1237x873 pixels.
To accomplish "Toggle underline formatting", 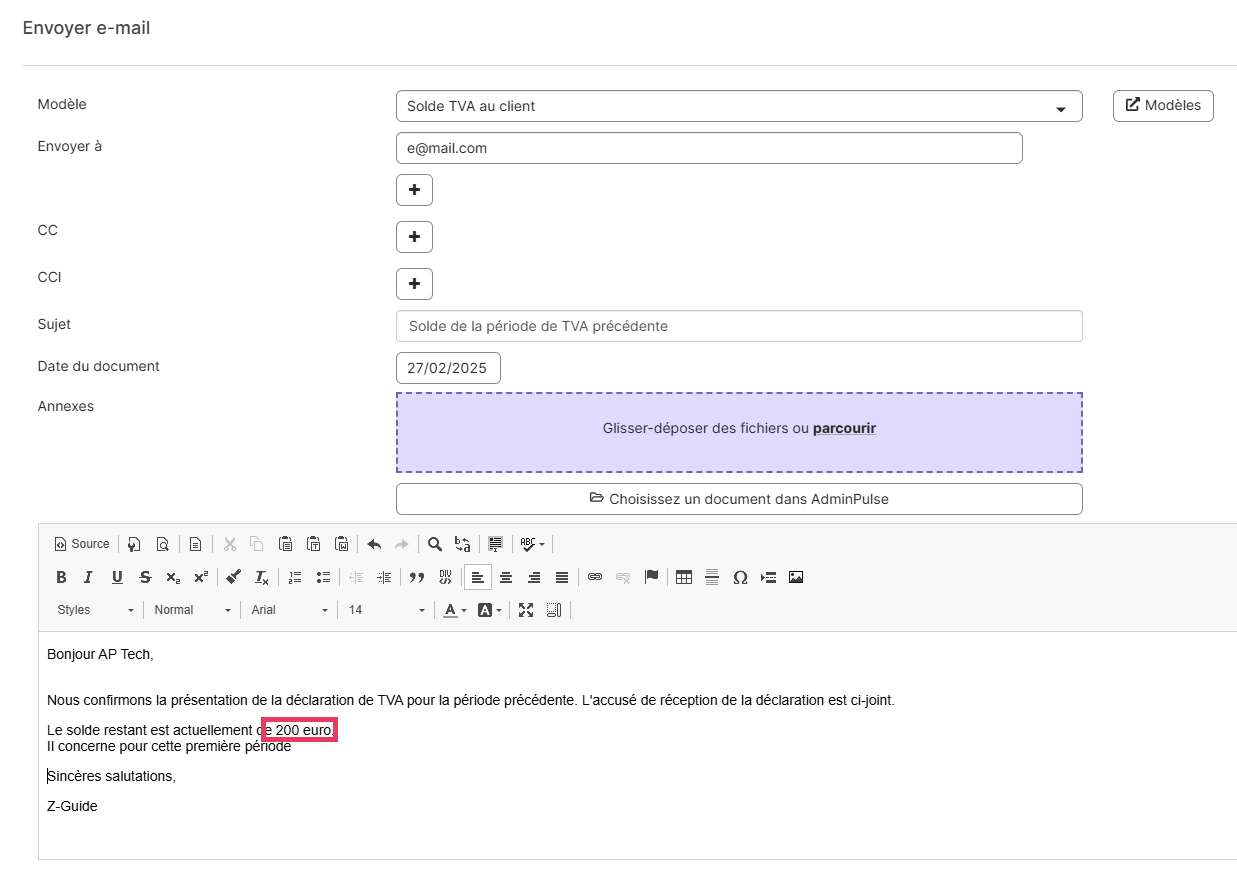I will pyautogui.click(x=117, y=577).
